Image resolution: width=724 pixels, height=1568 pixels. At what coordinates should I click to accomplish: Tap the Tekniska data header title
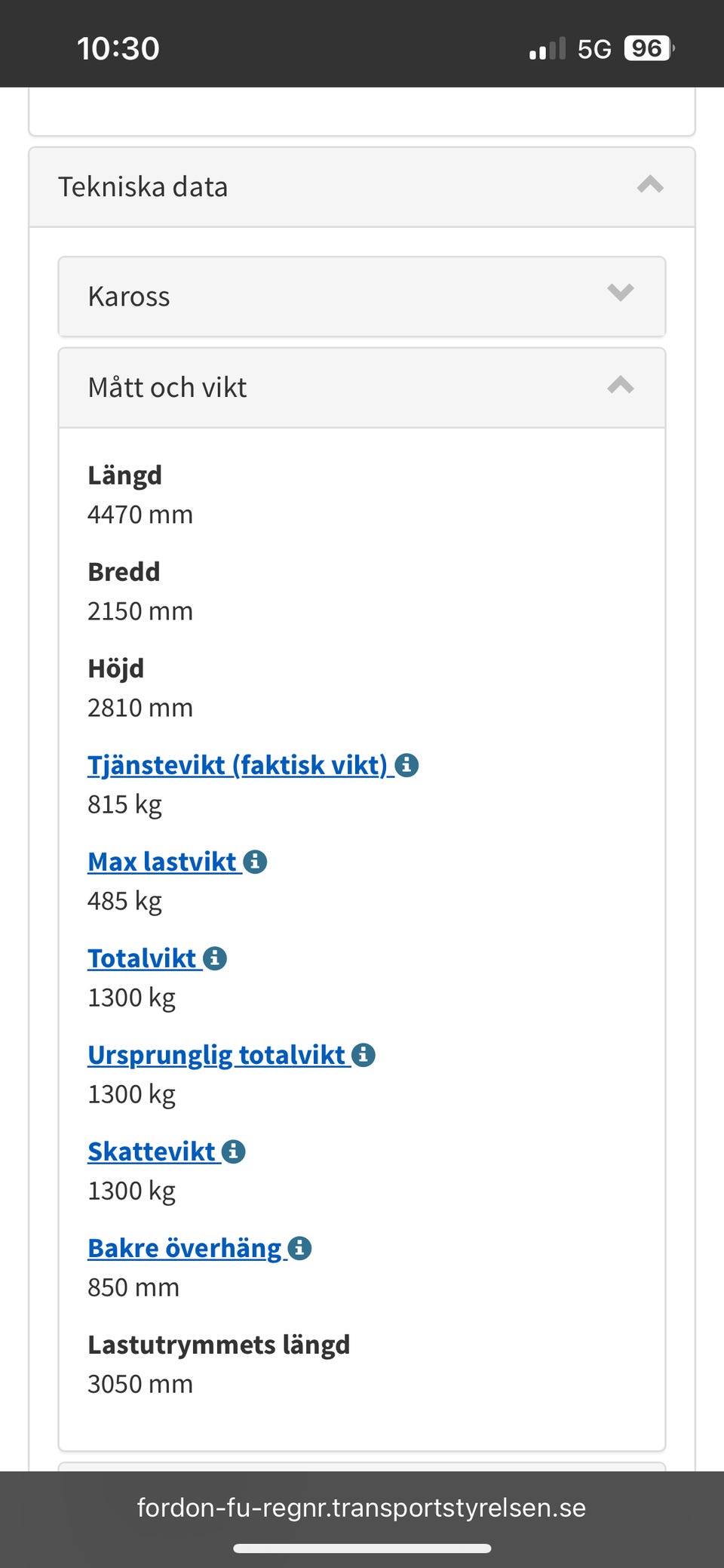[x=143, y=187]
